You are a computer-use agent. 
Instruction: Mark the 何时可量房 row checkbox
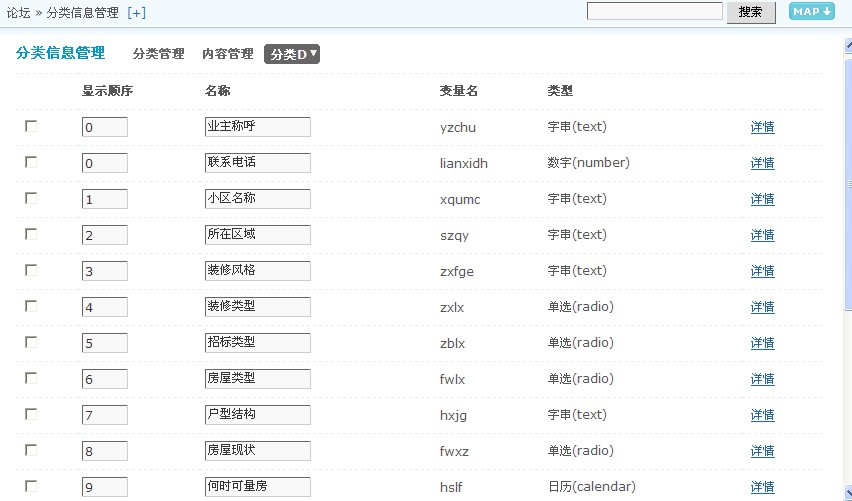(x=31, y=486)
